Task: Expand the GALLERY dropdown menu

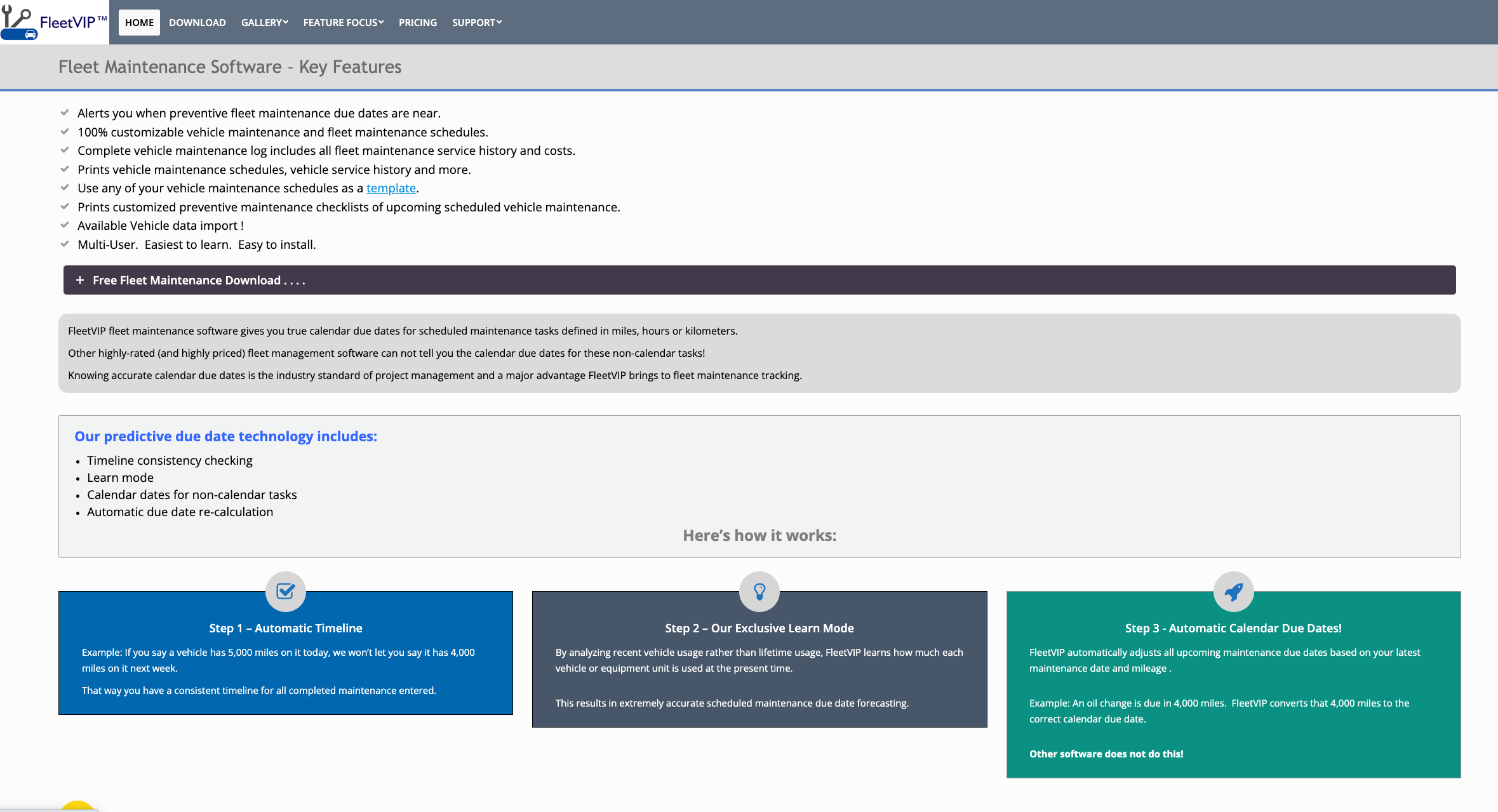Action: click(x=265, y=22)
